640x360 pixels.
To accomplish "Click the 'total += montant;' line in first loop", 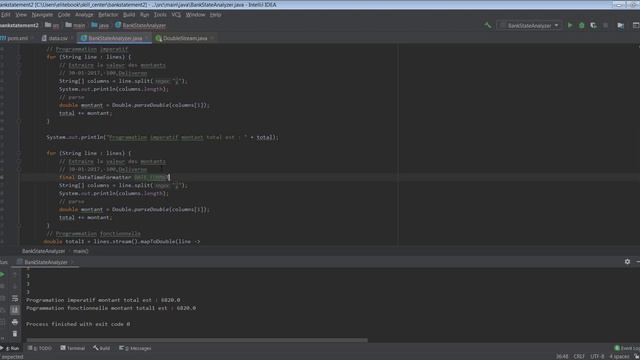I will click(x=85, y=113).
